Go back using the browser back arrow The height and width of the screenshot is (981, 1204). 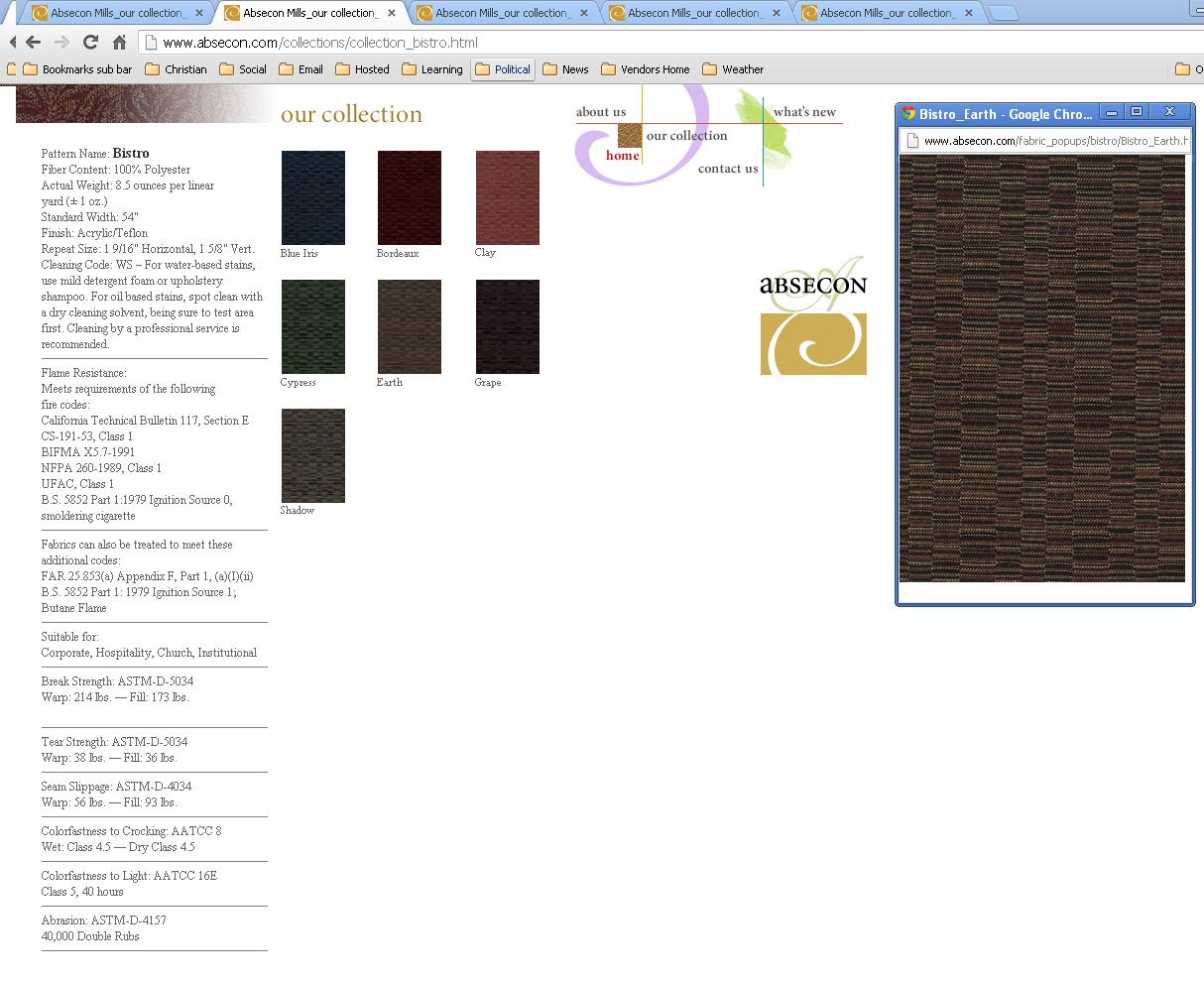[32, 43]
